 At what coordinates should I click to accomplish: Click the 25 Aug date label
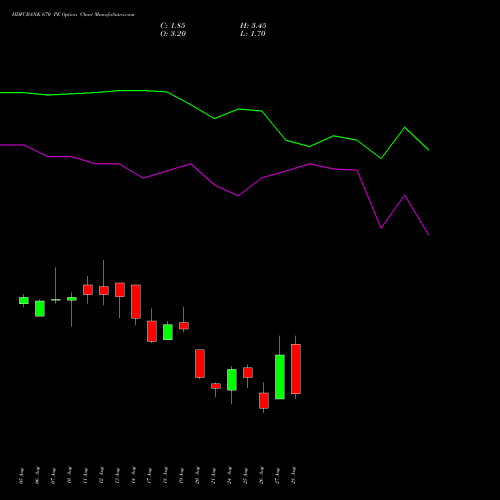245,476
